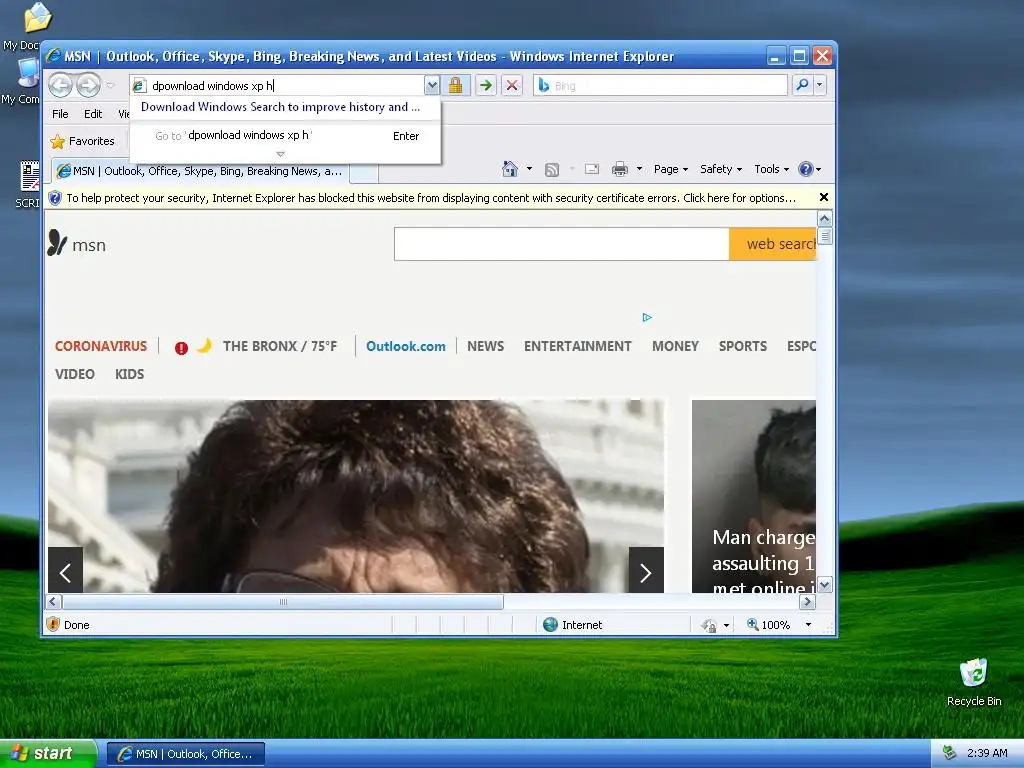Open the Home button dropdown arrow
The height and width of the screenshot is (768, 1024).
[x=529, y=169]
